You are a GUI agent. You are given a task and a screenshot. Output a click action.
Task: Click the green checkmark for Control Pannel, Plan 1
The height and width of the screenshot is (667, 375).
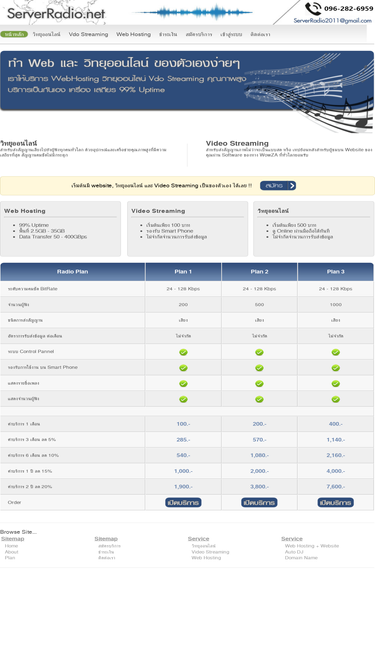pyautogui.click(x=183, y=352)
